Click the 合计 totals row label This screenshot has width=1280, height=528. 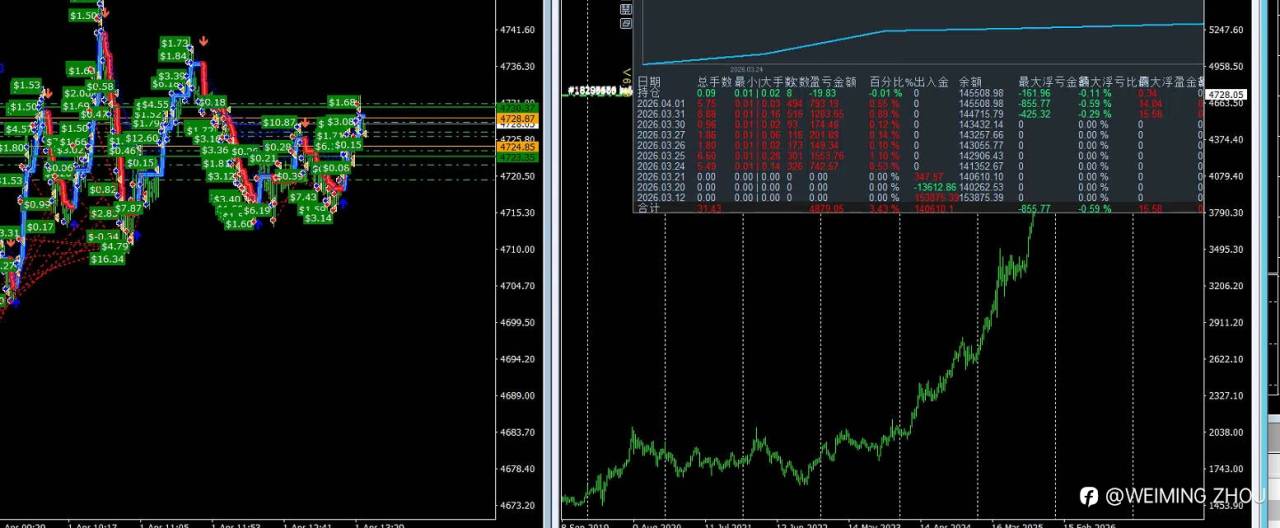(x=649, y=208)
